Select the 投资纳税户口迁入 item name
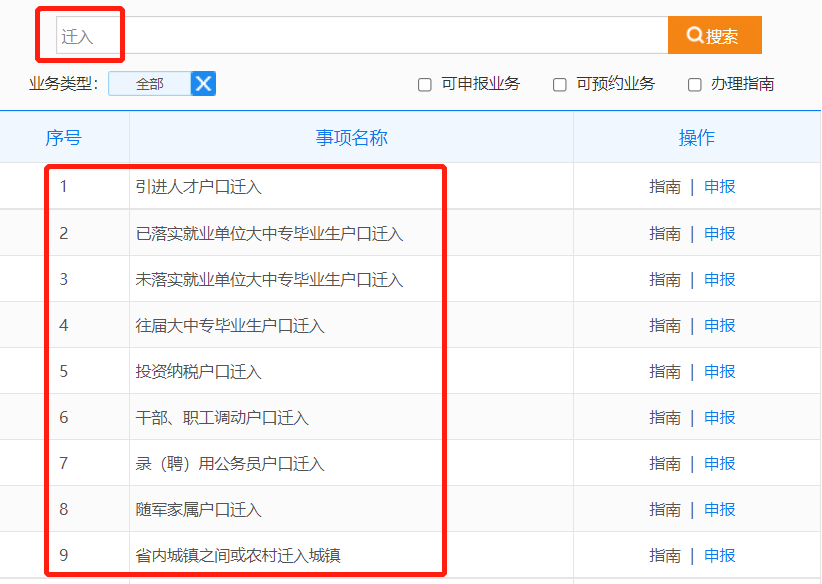 coord(198,372)
